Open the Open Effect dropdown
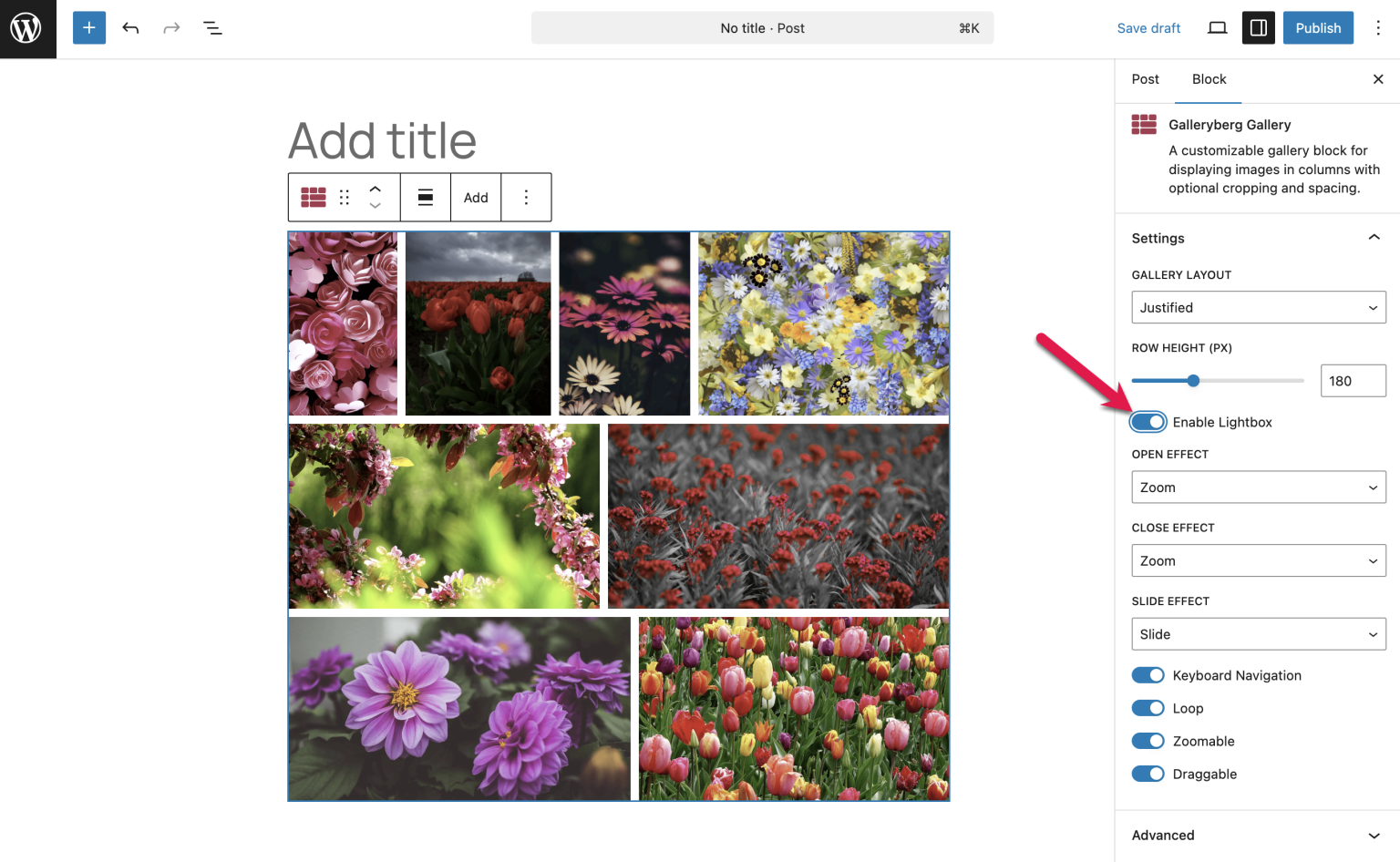1400x862 pixels. pos(1258,487)
